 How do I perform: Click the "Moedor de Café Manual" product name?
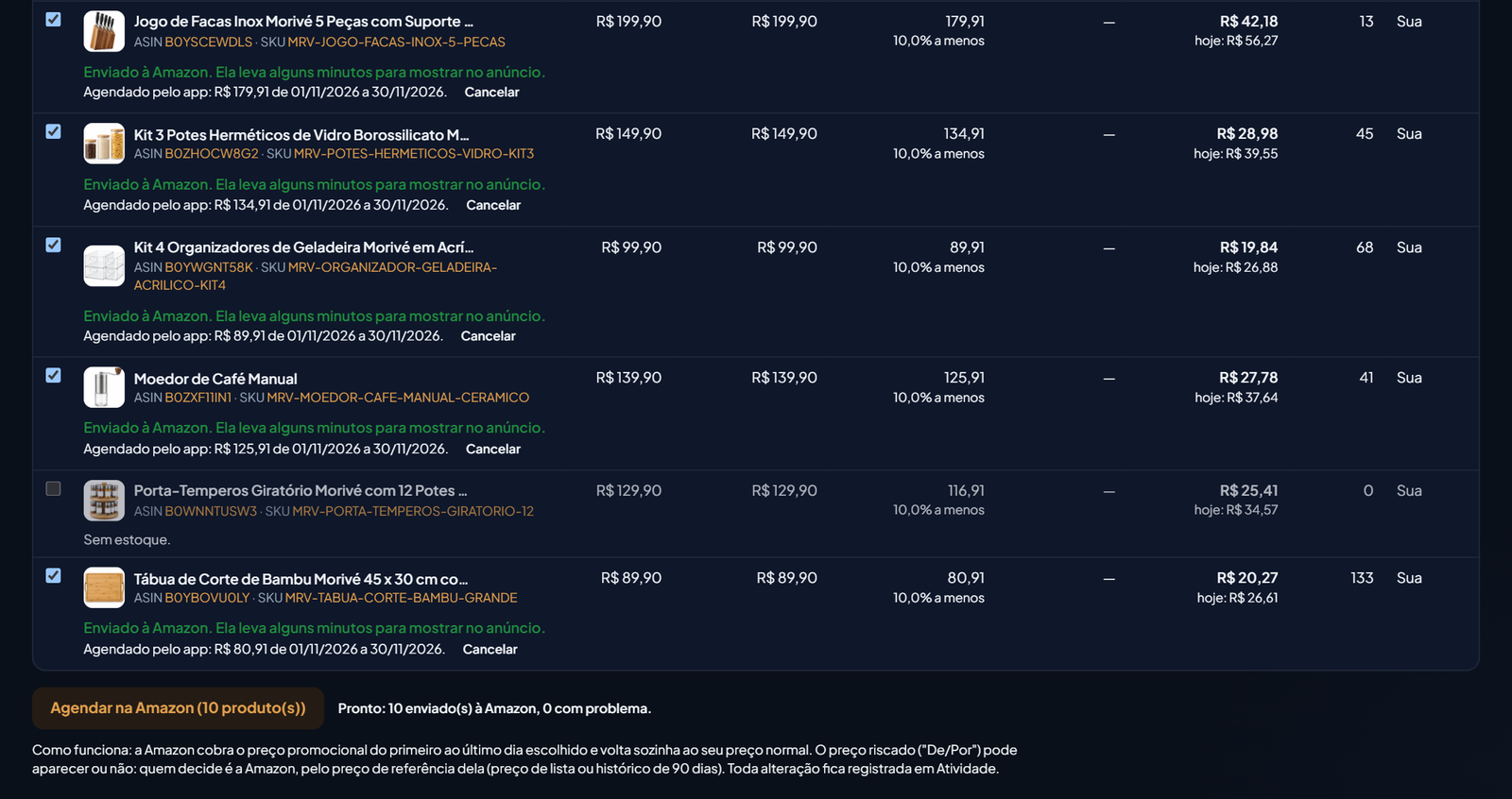[215, 379]
